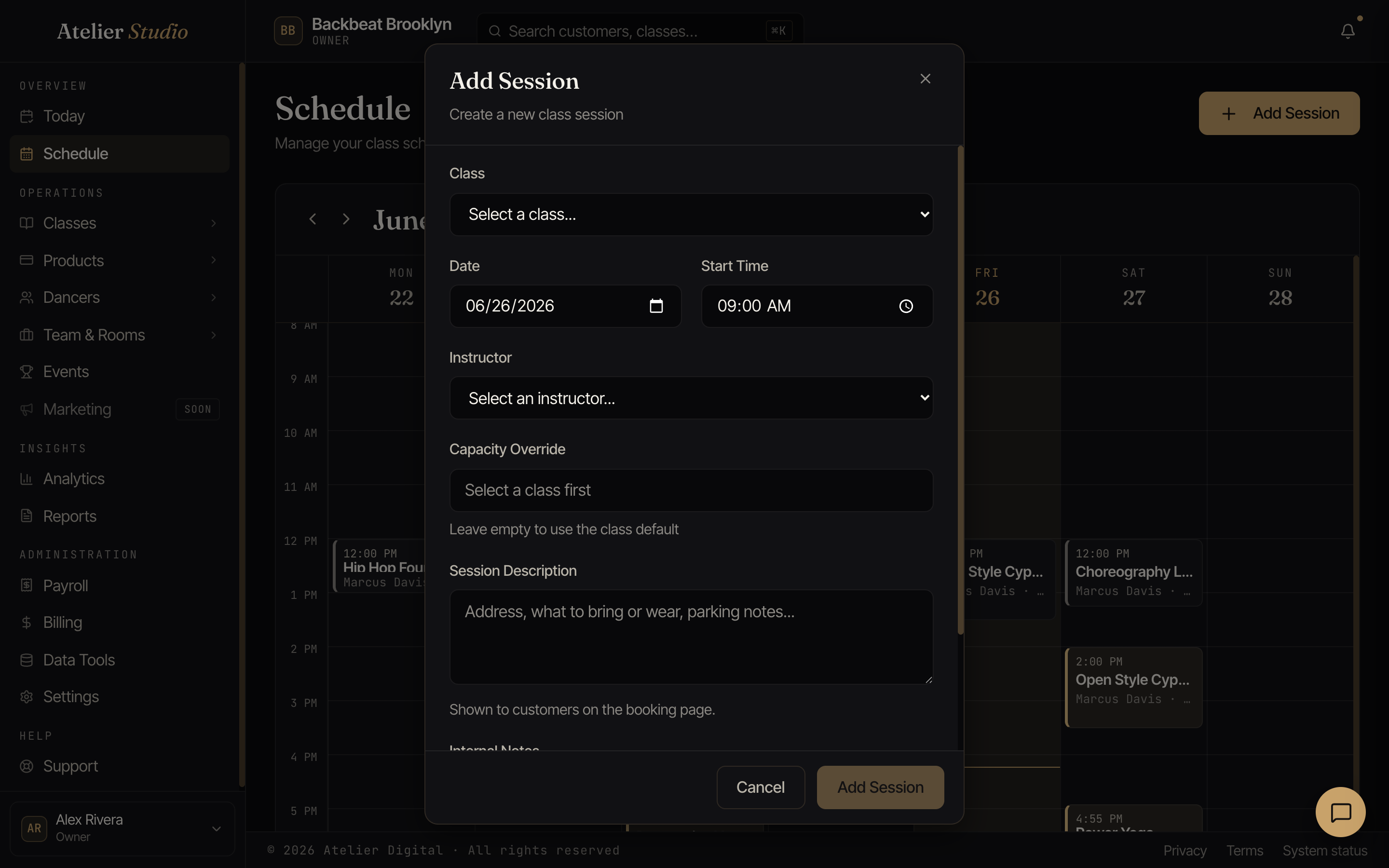Open Classes sidebar section
1389x868 pixels.
pos(120,223)
